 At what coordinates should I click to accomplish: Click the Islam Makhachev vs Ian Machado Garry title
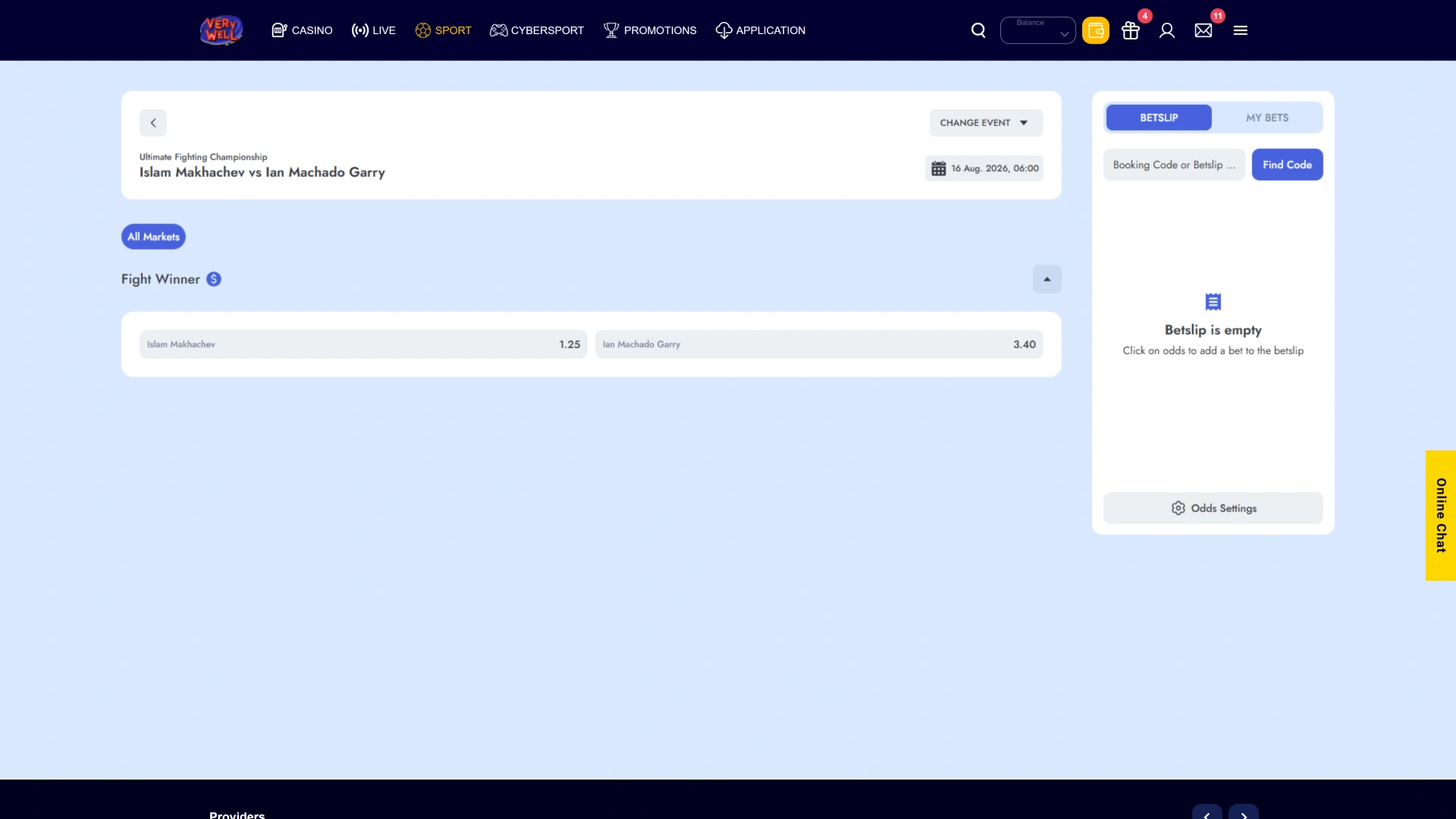(x=262, y=172)
